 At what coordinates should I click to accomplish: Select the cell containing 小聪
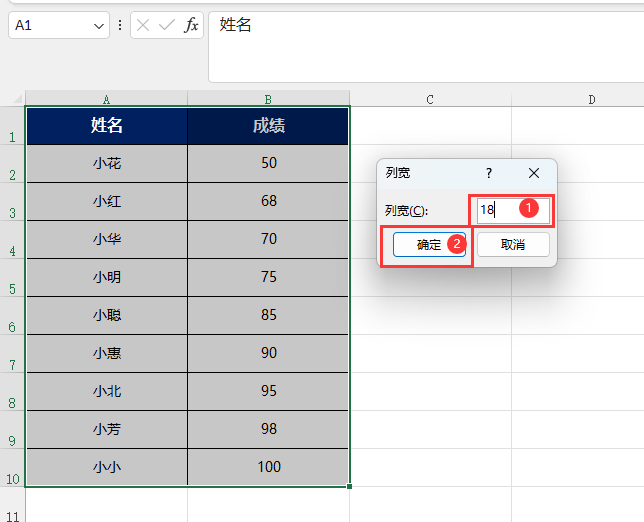107,315
